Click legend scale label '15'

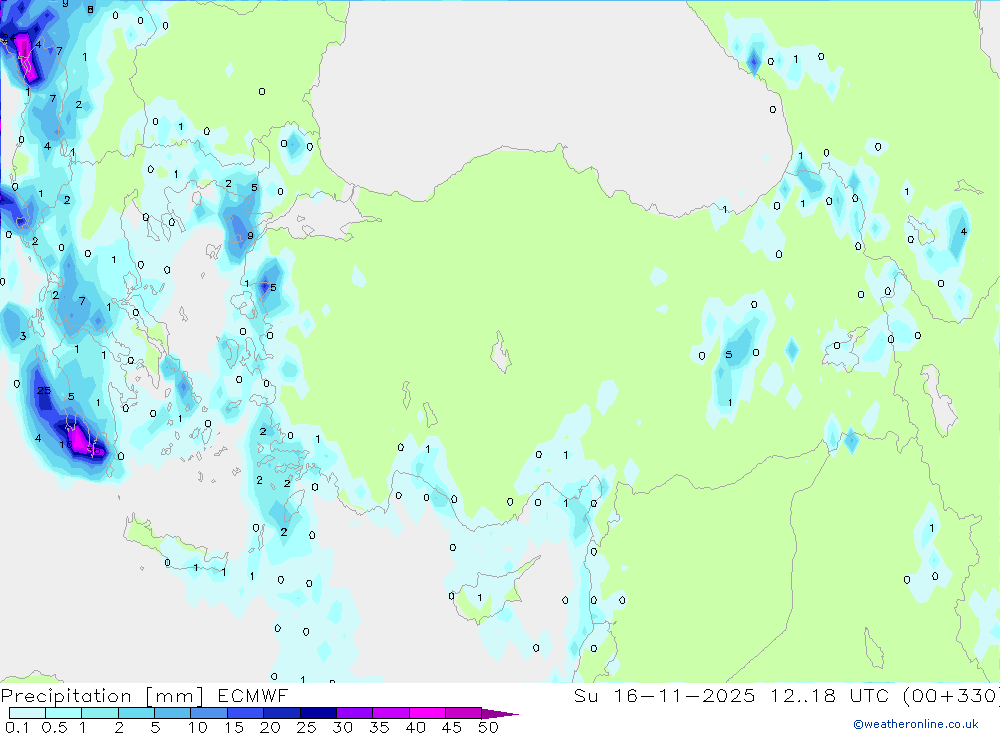[x=234, y=727]
